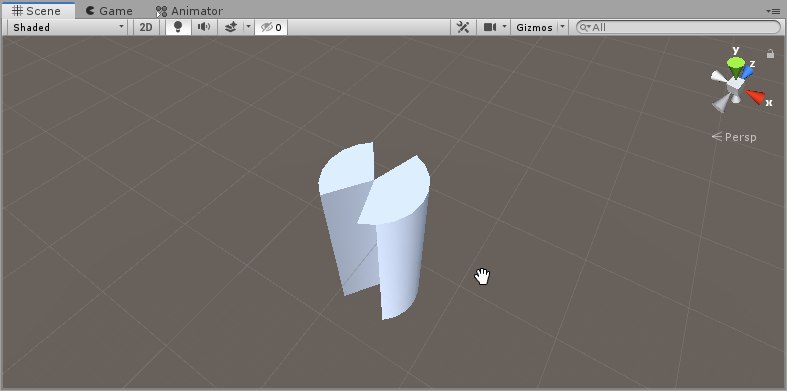Expand the Gizmos dropdown arrow
The width and height of the screenshot is (787, 391).
pyautogui.click(x=562, y=27)
